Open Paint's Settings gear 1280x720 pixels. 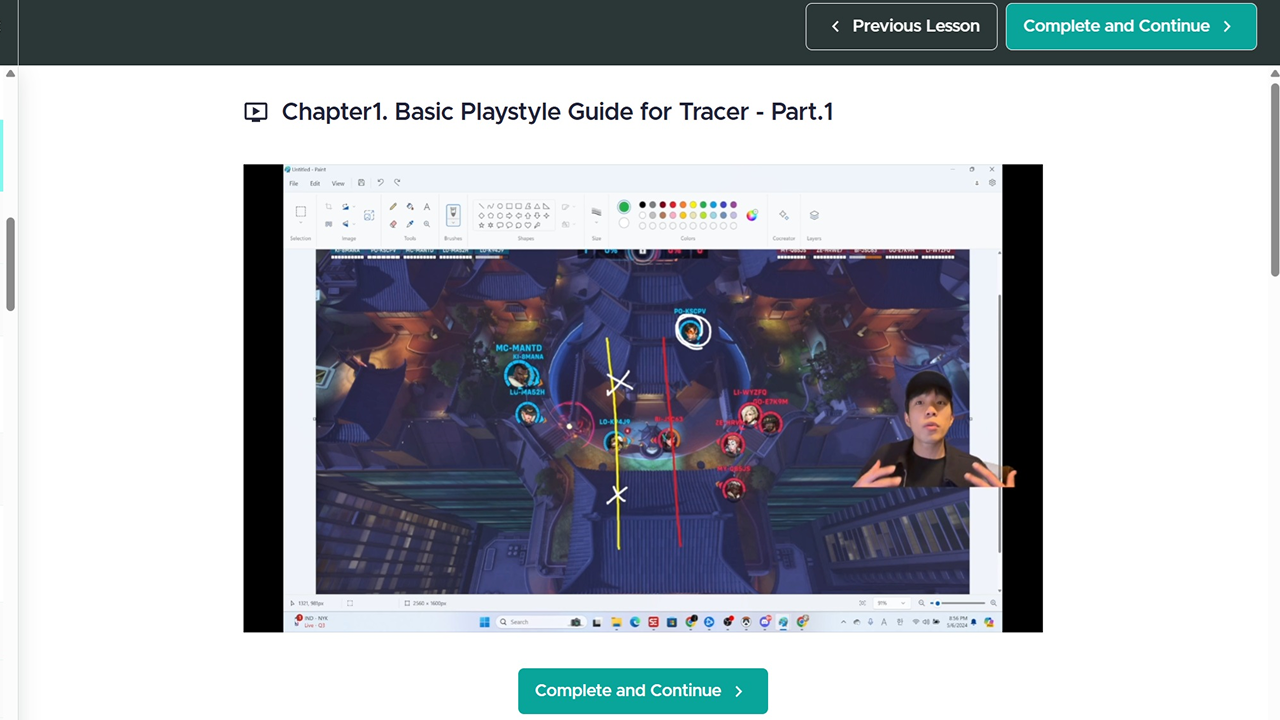(992, 183)
